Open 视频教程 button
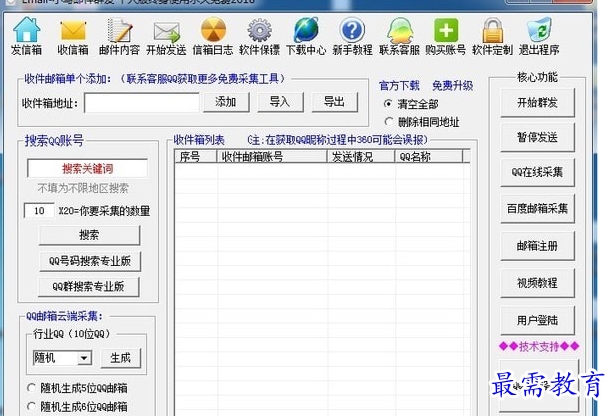Screen dimensions: 613x416 [x=537, y=283]
